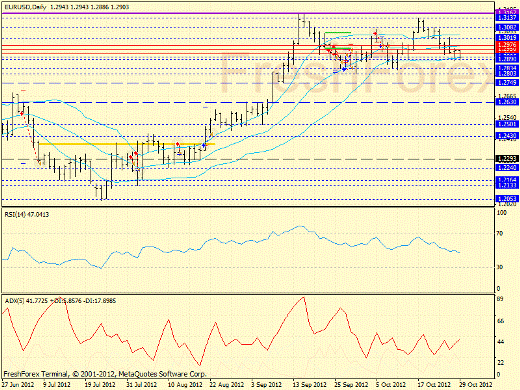This screenshot has width=520, height=390.
Task: Click the 1.3082 price level label
Action: coord(507,27)
